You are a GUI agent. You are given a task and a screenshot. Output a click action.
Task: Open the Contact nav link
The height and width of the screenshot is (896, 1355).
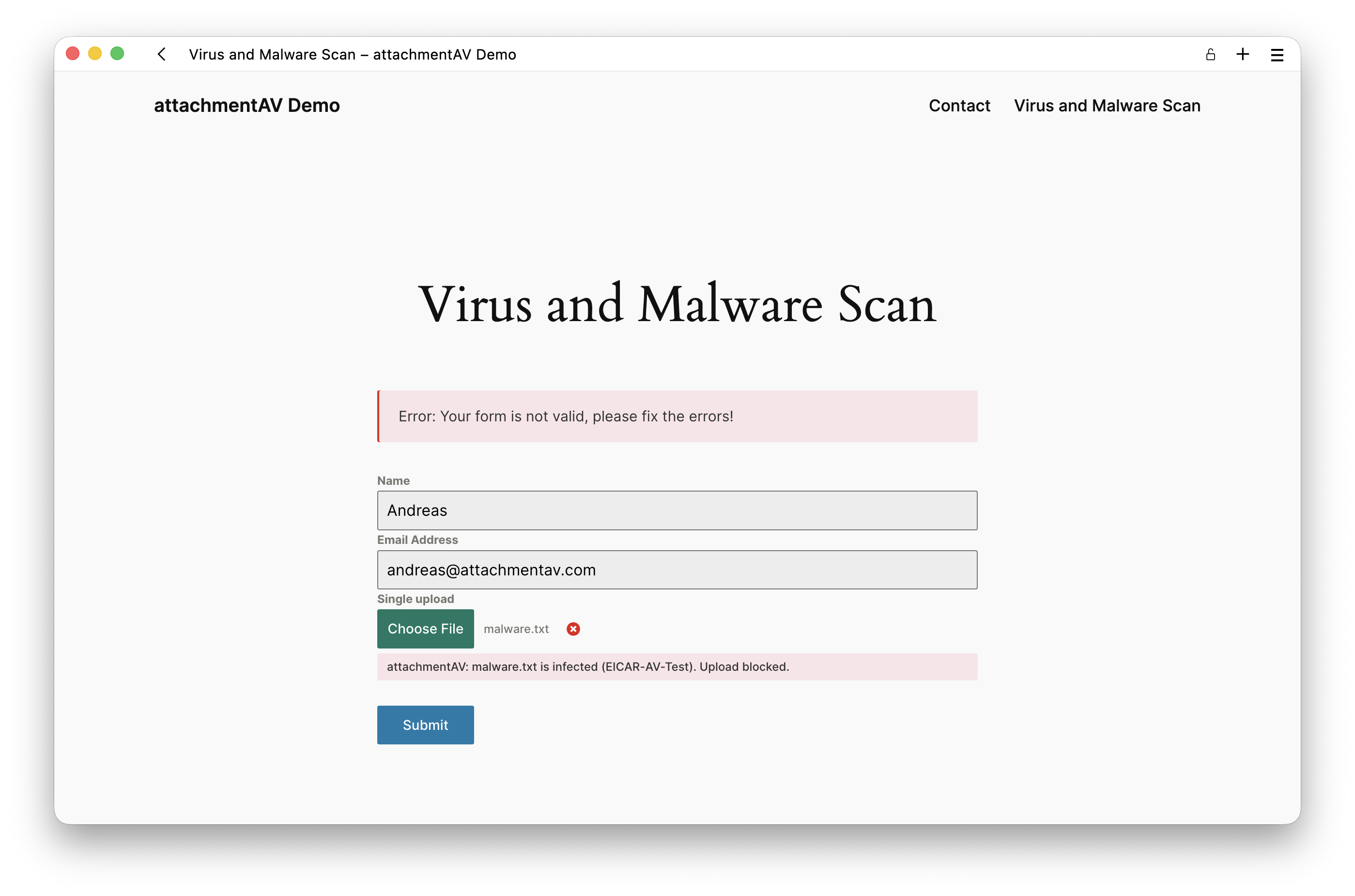[959, 106]
